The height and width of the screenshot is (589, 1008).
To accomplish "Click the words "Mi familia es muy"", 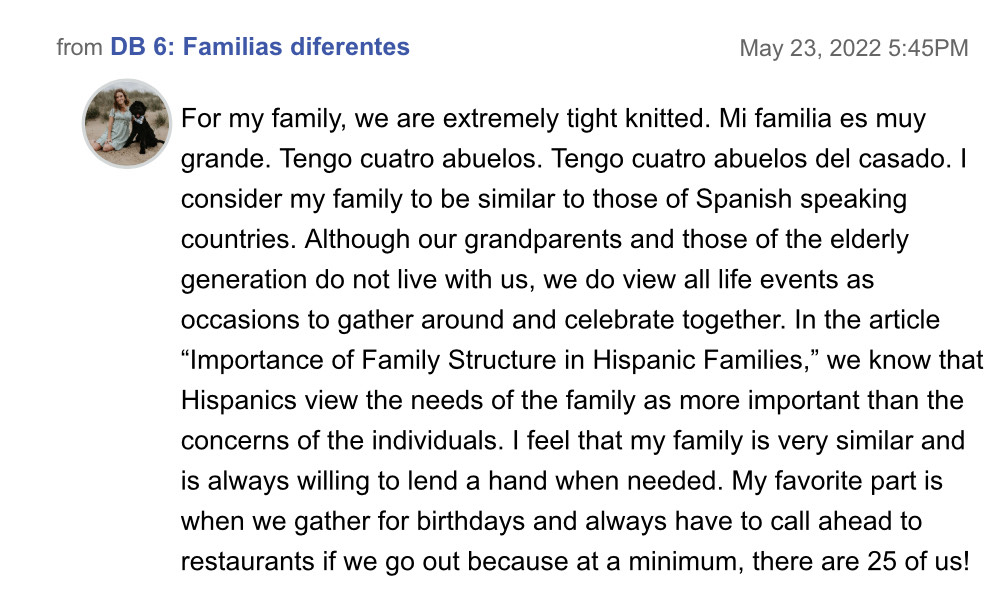I will click(x=822, y=119).
